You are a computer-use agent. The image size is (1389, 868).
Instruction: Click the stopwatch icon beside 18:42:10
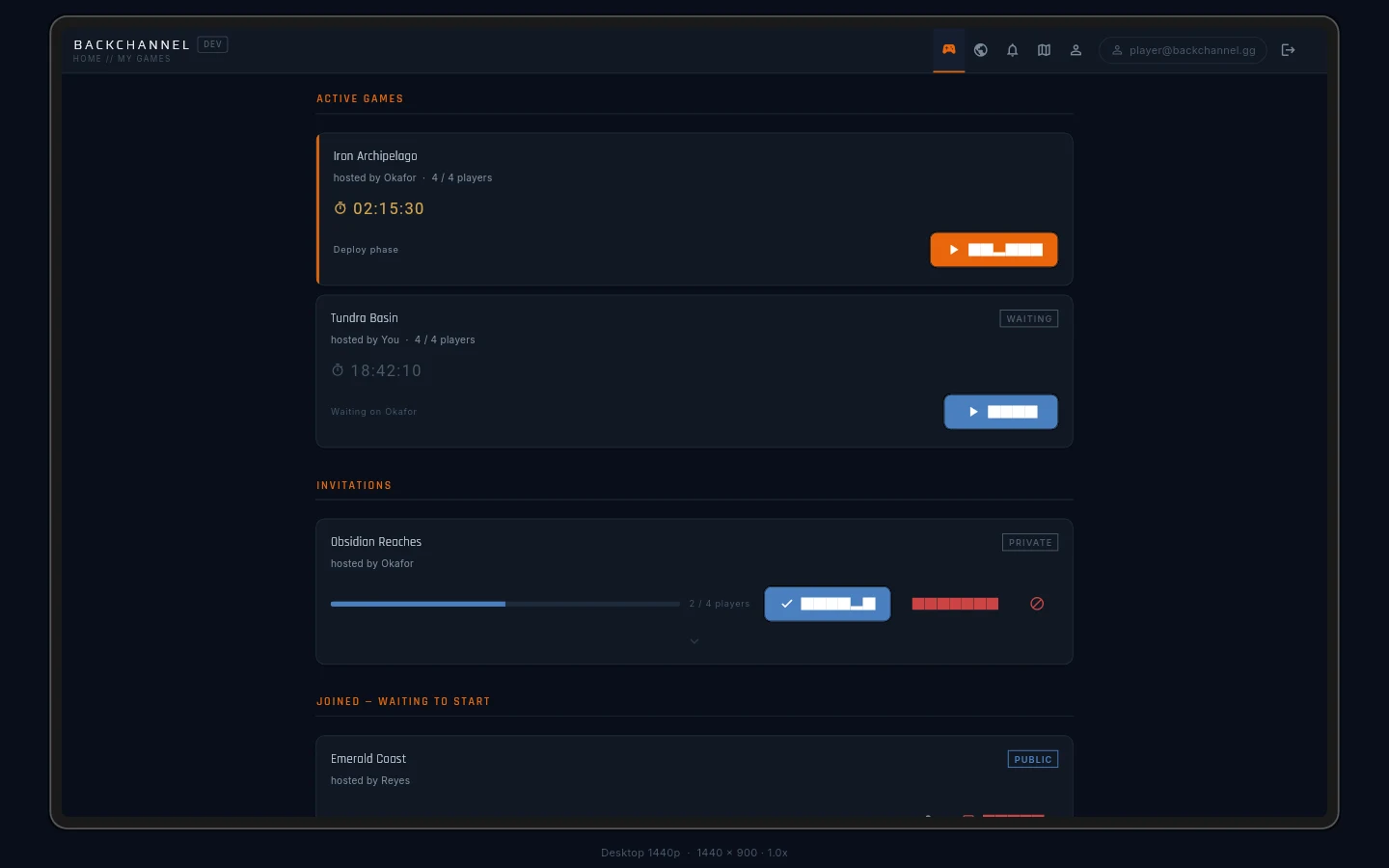[x=338, y=370]
